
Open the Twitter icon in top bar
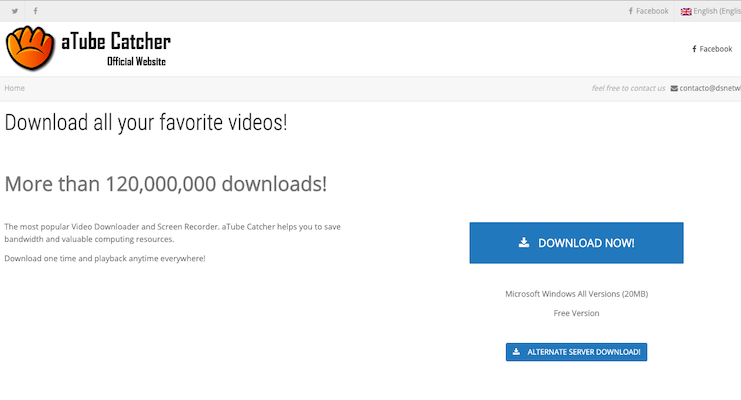point(15,11)
